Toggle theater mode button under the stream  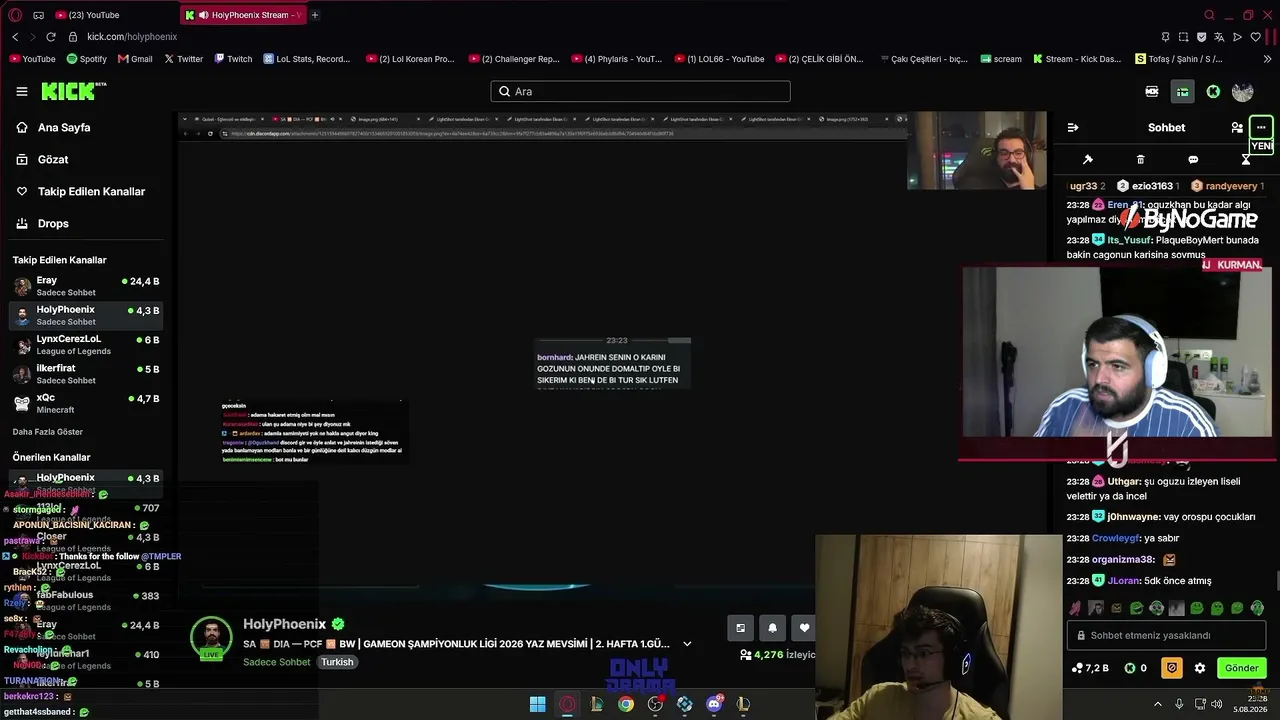click(x=740, y=628)
